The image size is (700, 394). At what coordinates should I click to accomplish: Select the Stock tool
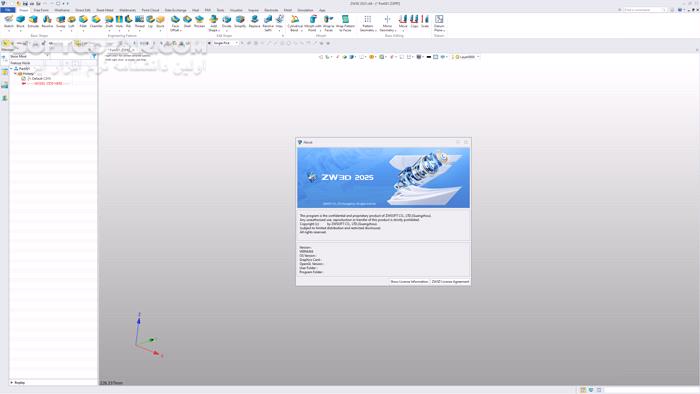coord(160,21)
